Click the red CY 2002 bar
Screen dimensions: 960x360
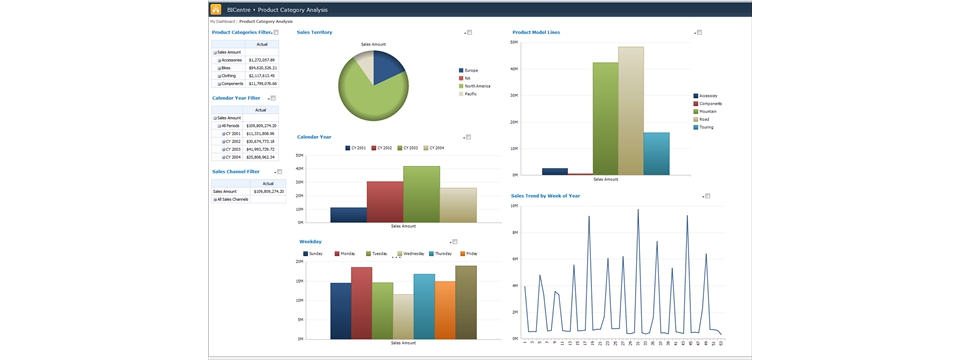click(385, 202)
